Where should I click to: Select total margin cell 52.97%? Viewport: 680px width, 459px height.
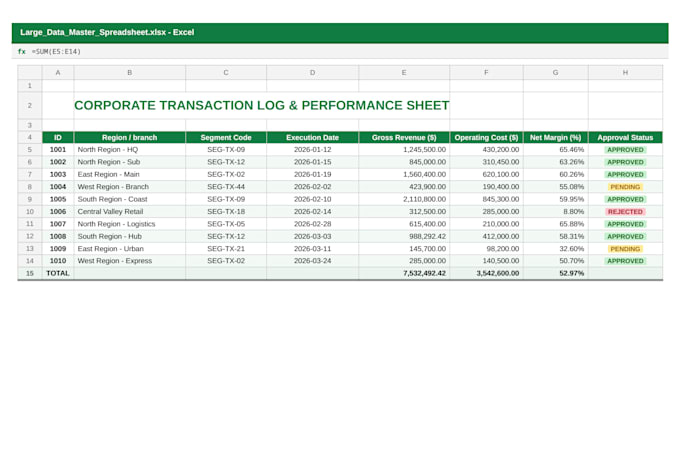[556, 273]
